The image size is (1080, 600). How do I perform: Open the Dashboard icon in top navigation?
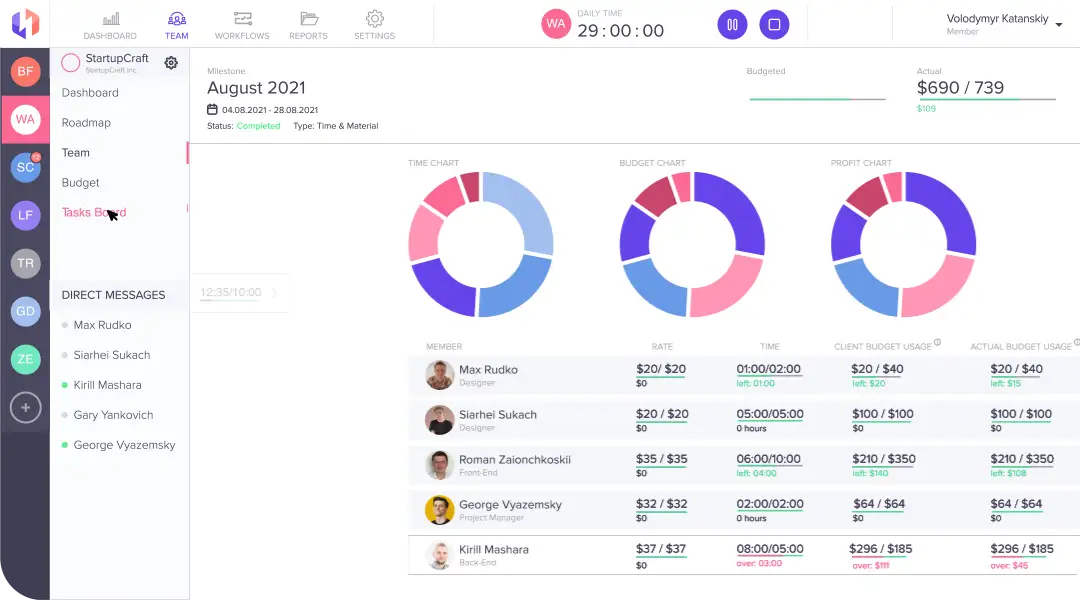(x=110, y=19)
